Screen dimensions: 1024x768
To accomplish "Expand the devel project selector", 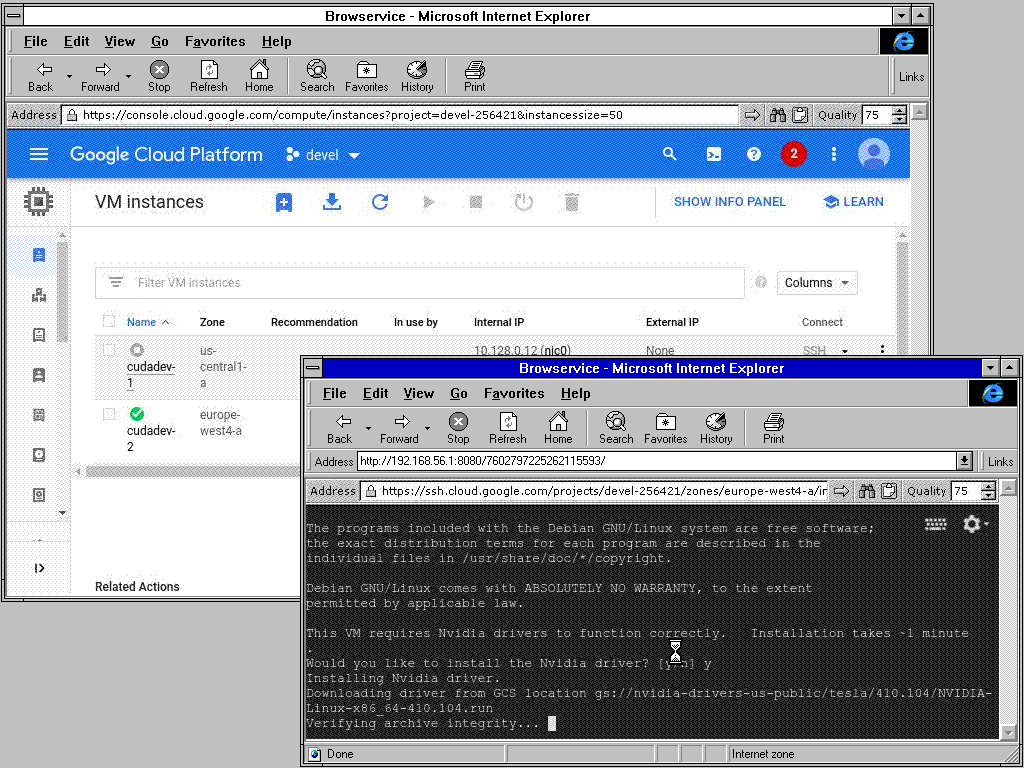I will (x=322, y=155).
